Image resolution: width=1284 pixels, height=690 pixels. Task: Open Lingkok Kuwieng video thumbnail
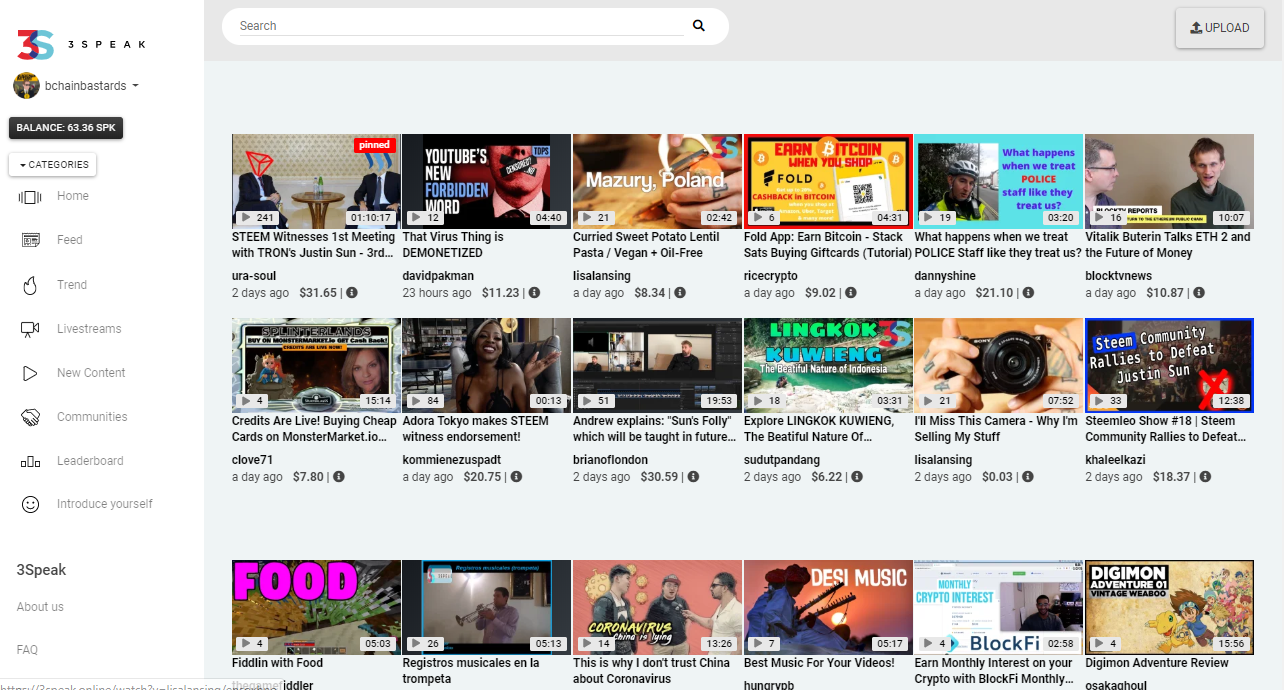(828, 365)
